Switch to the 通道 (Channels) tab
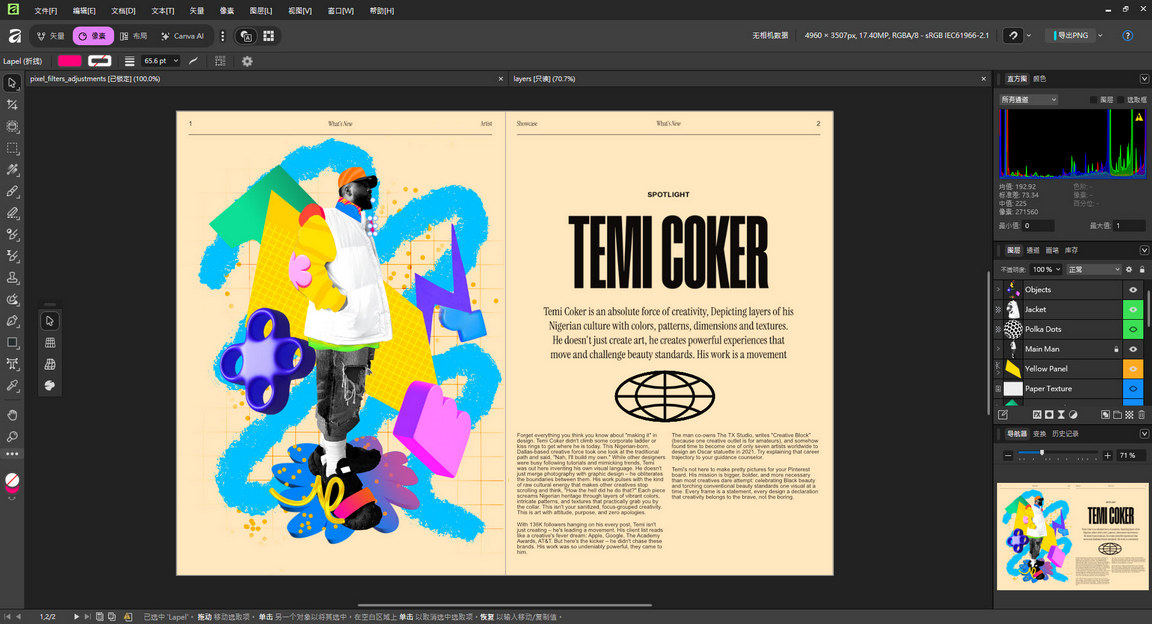 pyautogui.click(x=1031, y=250)
